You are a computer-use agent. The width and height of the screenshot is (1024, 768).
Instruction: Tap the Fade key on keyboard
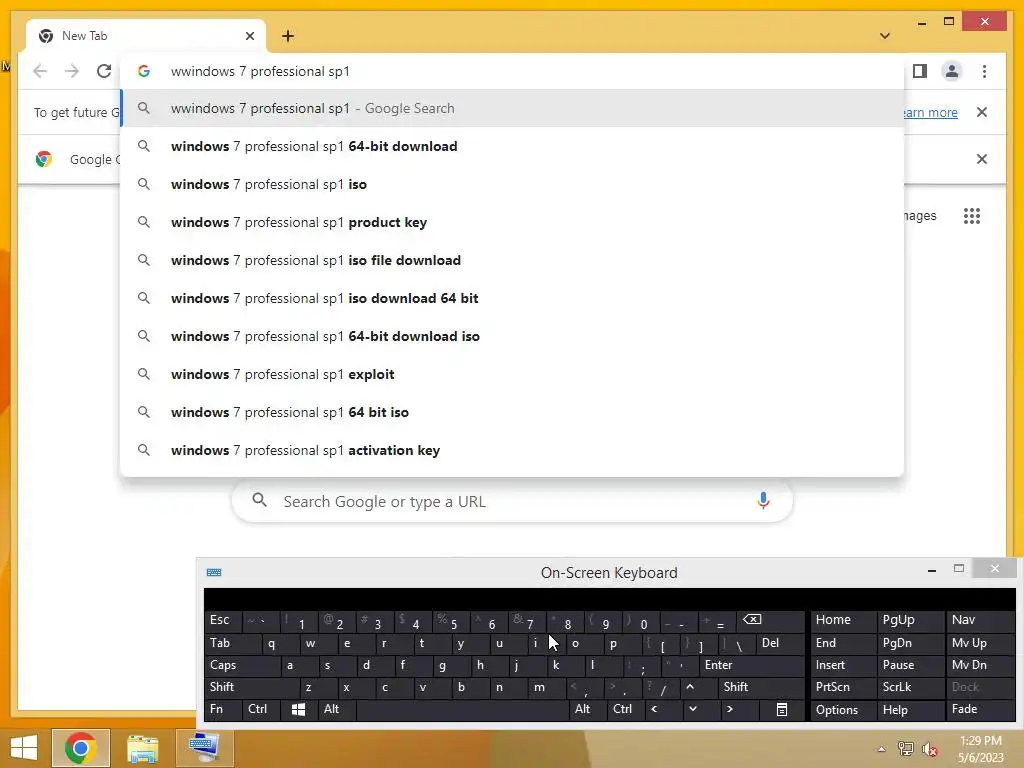click(980, 709)
